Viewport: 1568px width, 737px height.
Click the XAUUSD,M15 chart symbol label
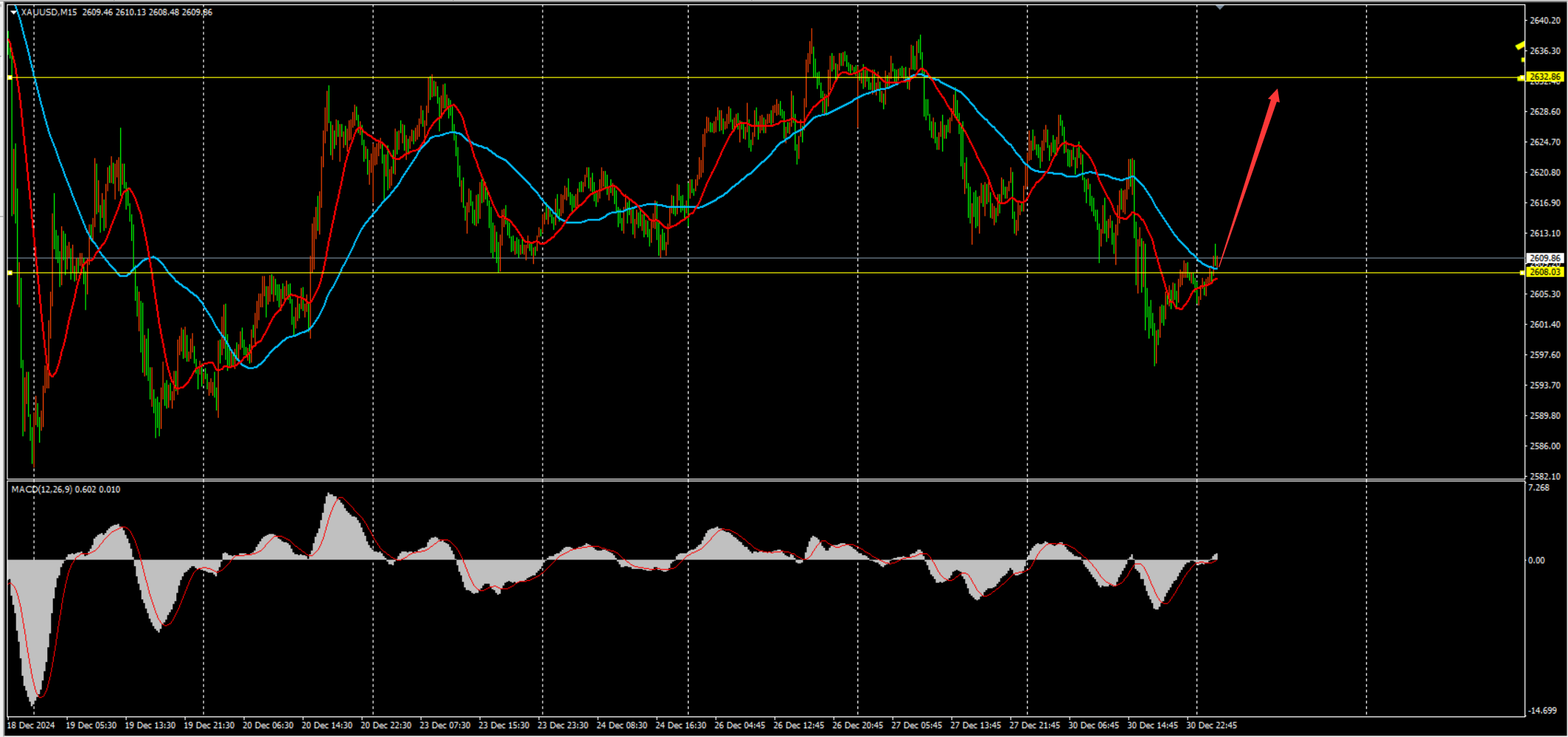(49, 12)
